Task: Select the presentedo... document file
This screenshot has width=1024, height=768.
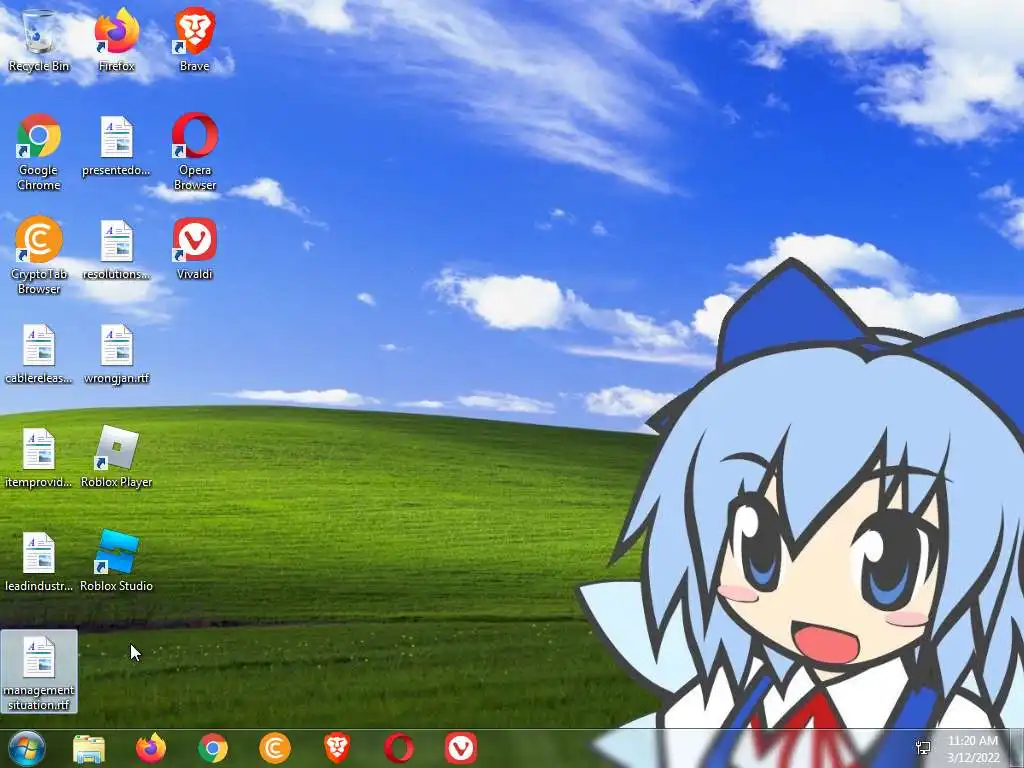Action: [116, 146]
